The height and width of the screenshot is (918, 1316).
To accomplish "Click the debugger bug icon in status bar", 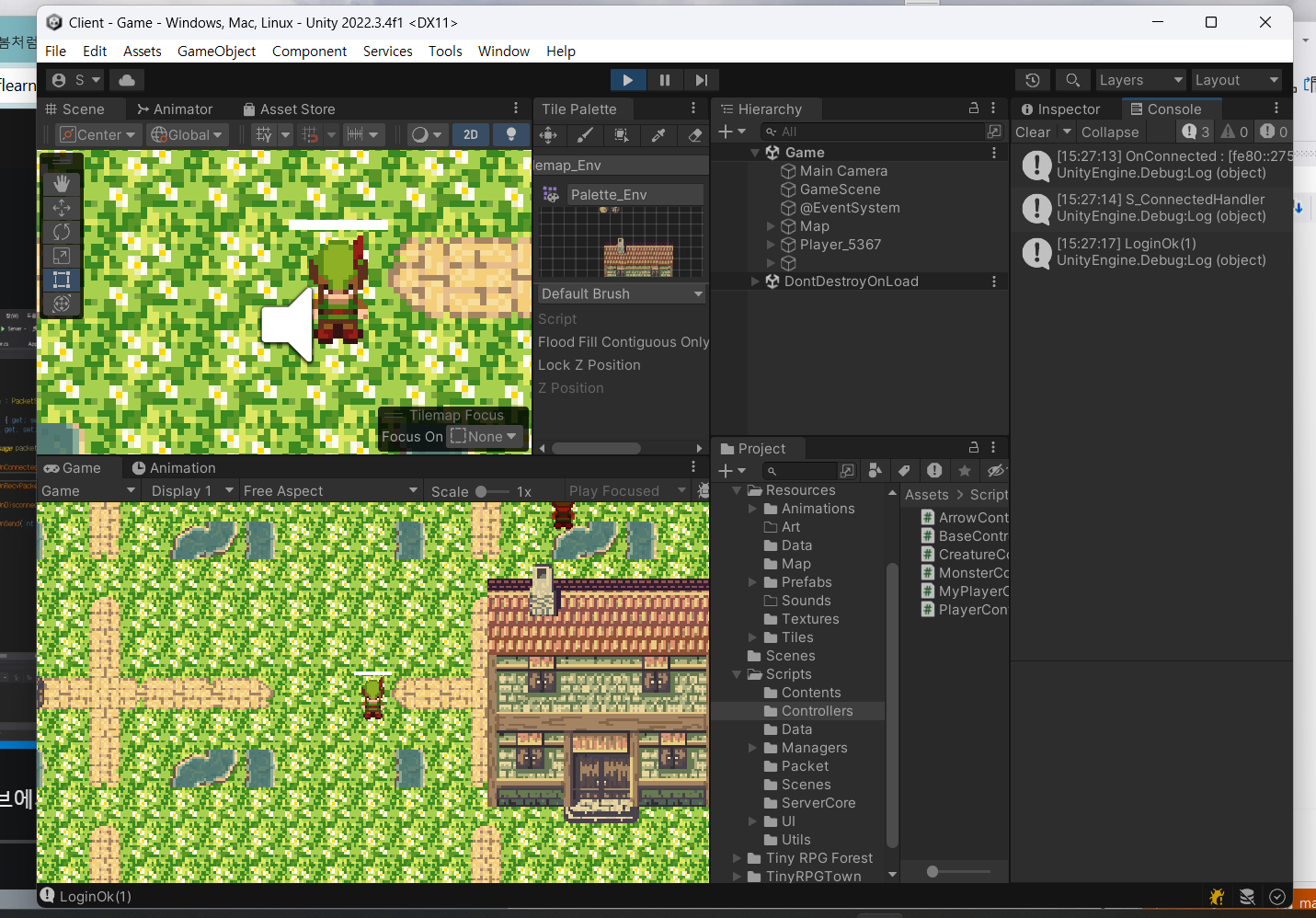I will click(x=1218, y=897).
